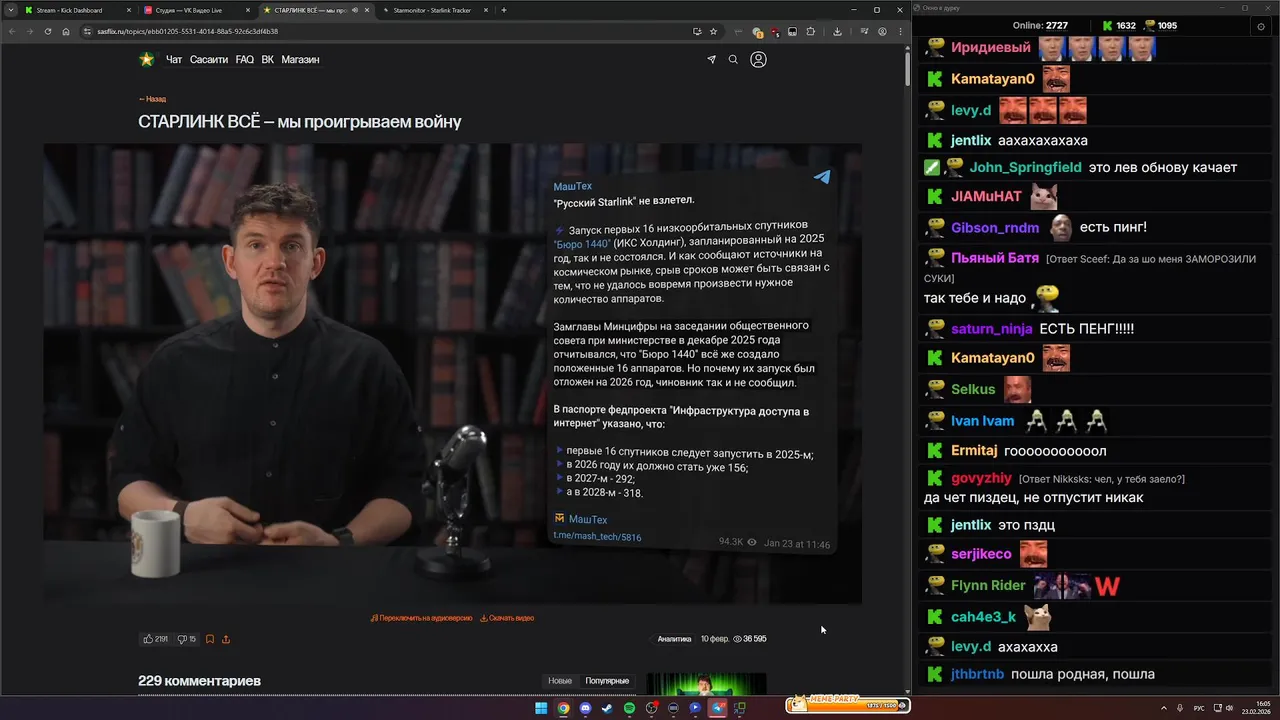Click the Sasflix star logo
Image resolution: width=1280 pixels, height=720 pixels.
(x=147, y=59)
